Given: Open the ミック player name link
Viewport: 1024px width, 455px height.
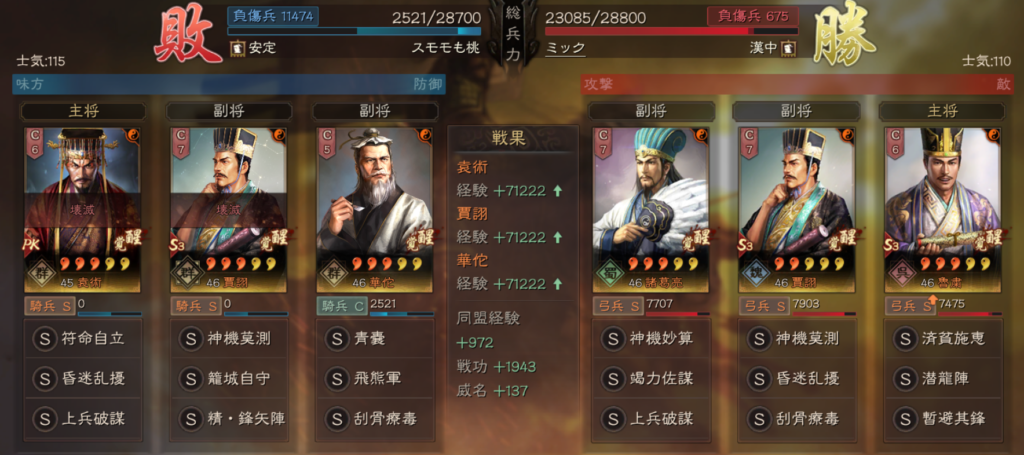Looking at the screenshot, I should click(565, 48).
